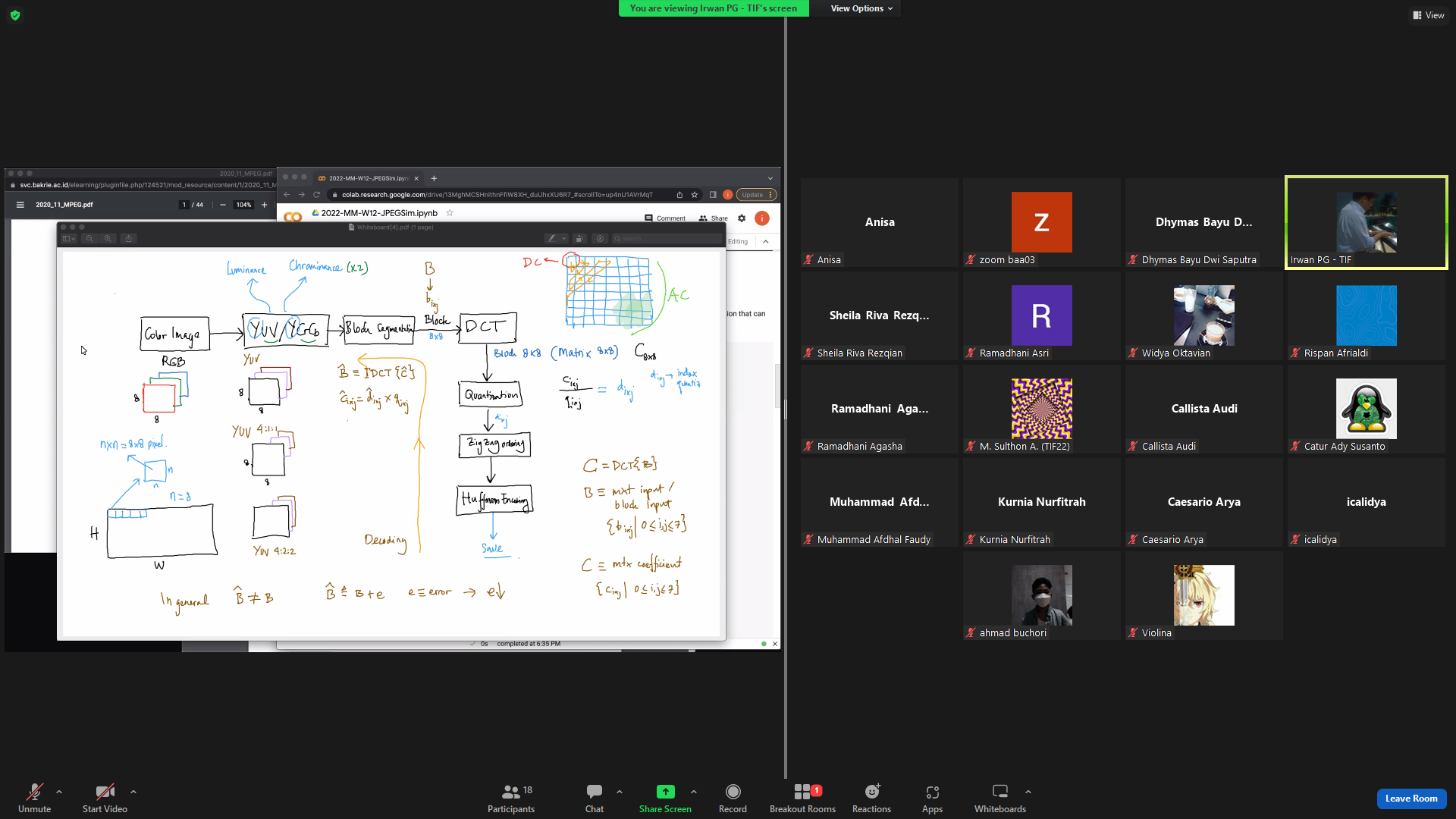Reload the Colab page
This screenshot has height=819, width=1456.
316,195
